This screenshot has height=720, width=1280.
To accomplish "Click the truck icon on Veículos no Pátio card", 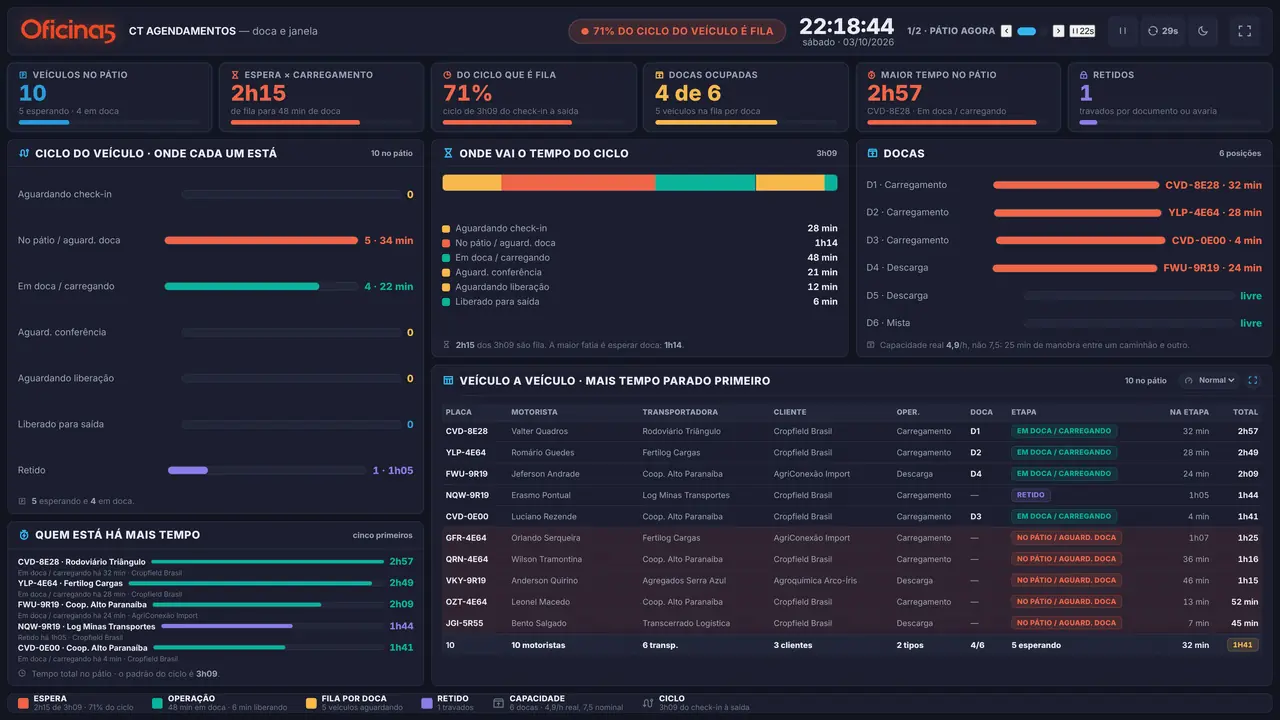I will [24, 75].
